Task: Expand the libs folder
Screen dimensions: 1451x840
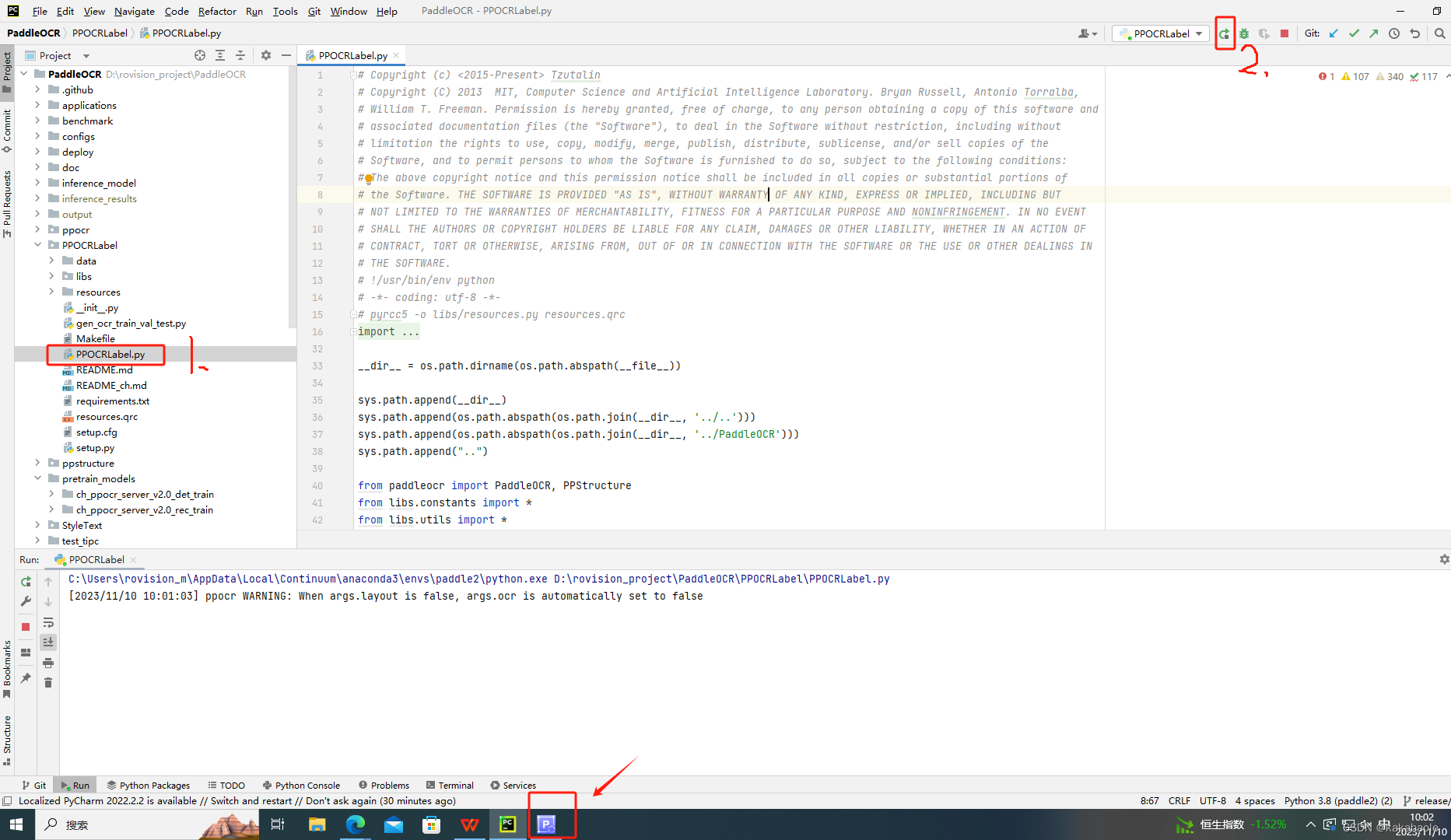Action: tap(51, 276)
